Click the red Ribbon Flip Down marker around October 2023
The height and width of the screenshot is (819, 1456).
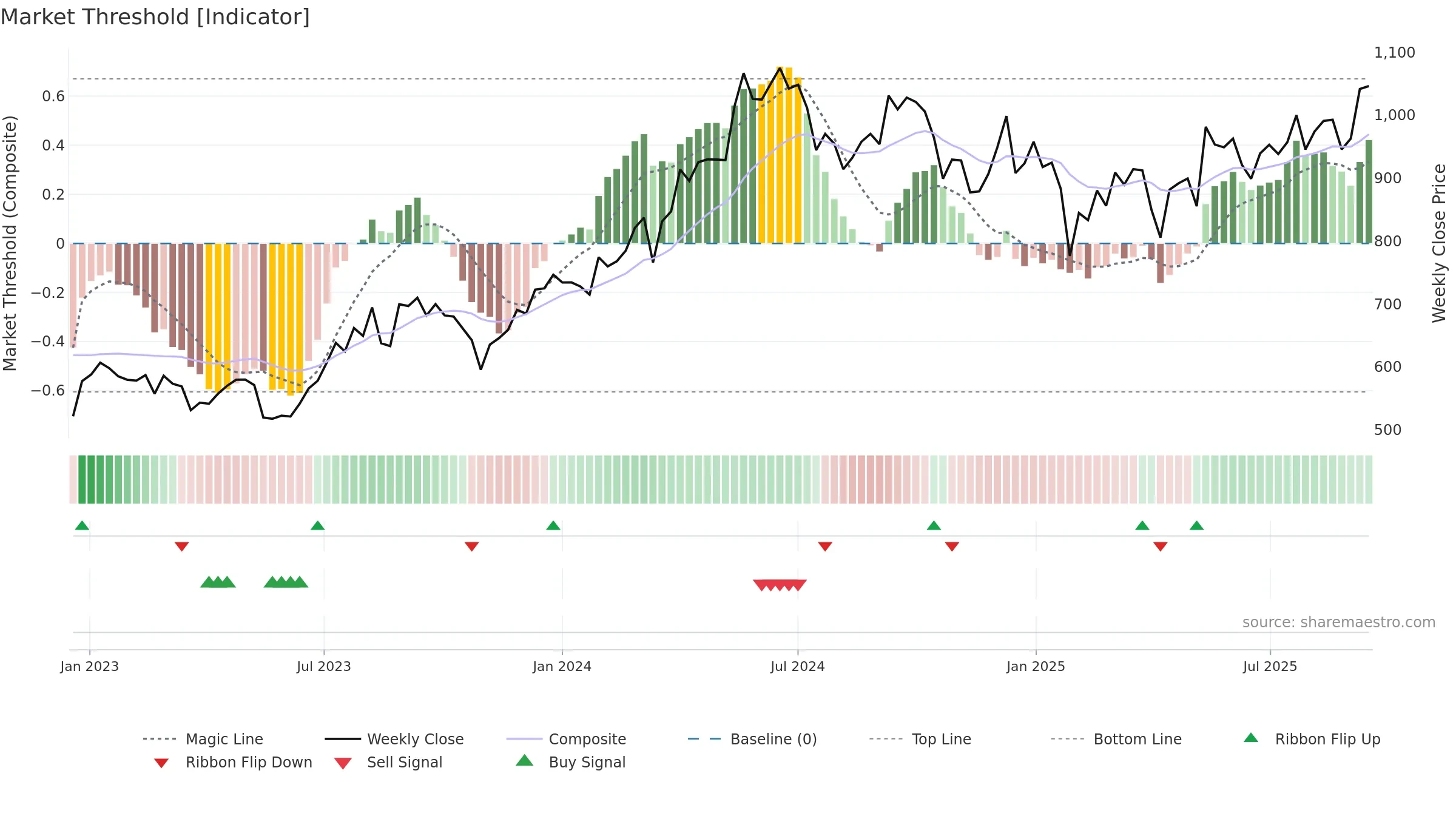click(471, 547)
